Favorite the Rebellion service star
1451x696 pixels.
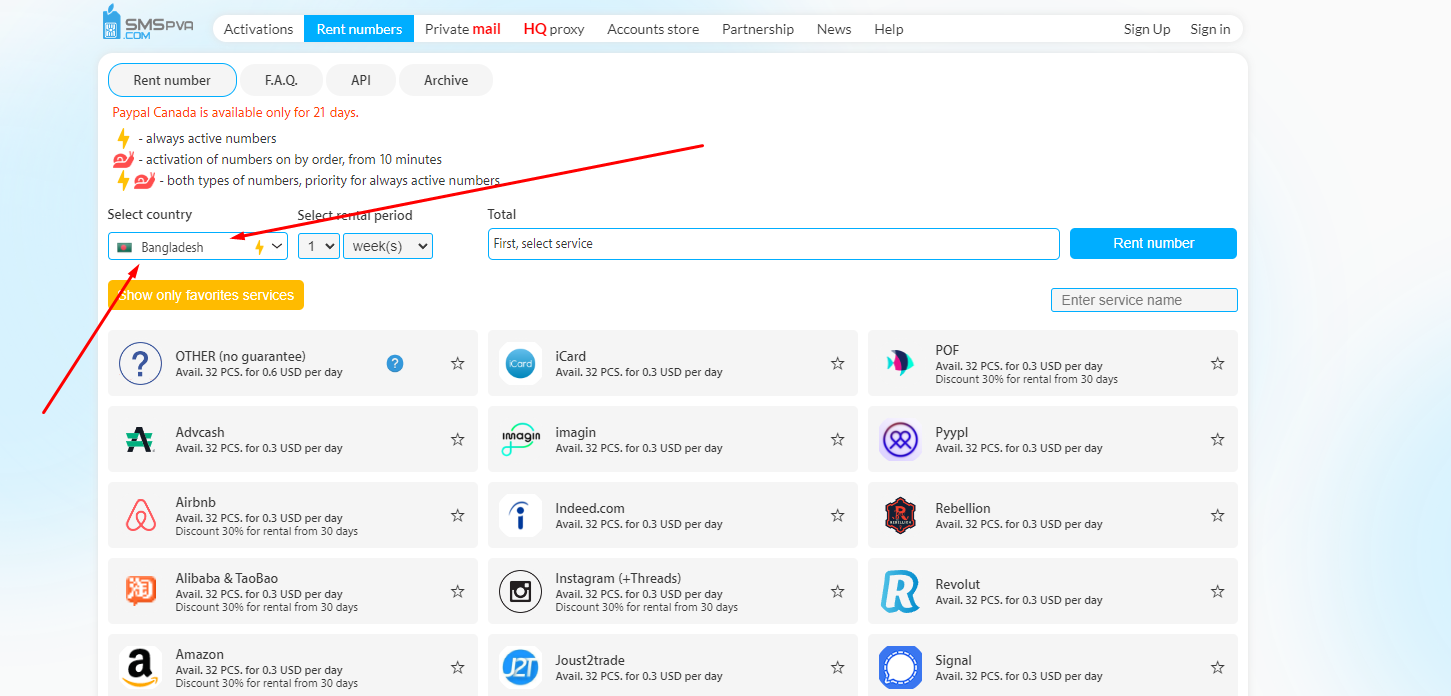pyautogui.click(x=1217, y=515)
